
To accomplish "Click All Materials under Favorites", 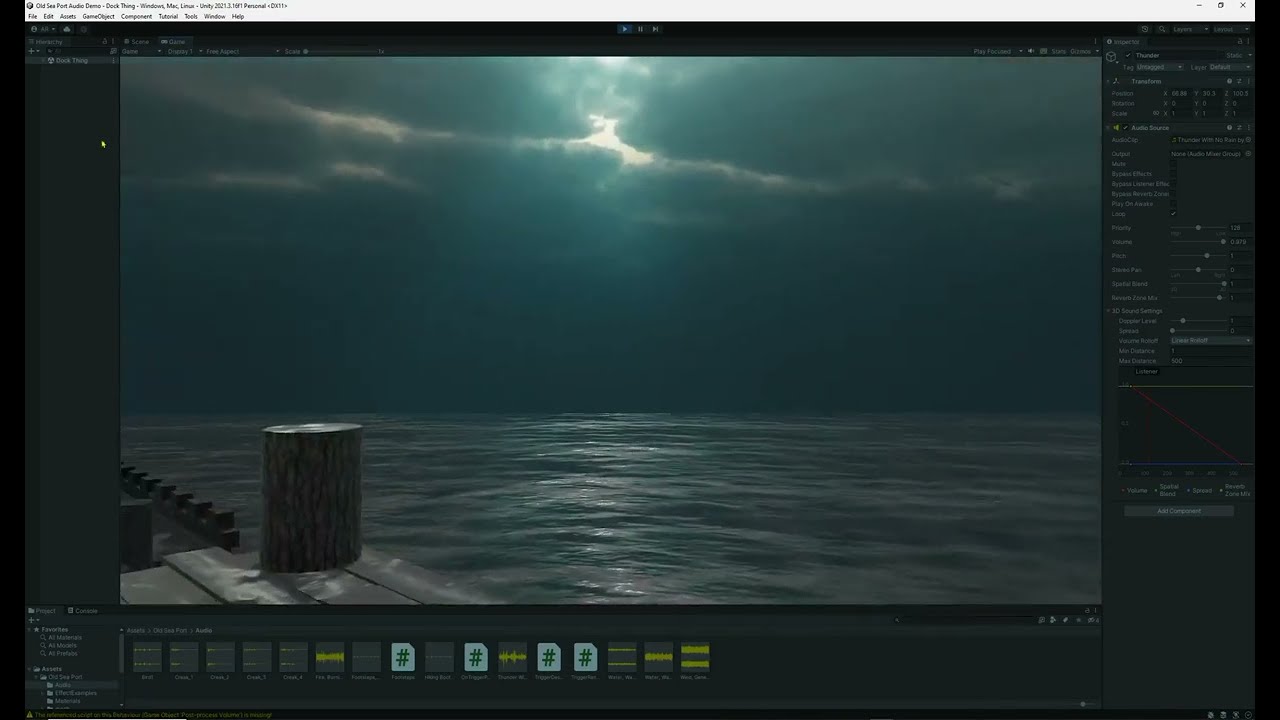I will click(x=65, y=638).
